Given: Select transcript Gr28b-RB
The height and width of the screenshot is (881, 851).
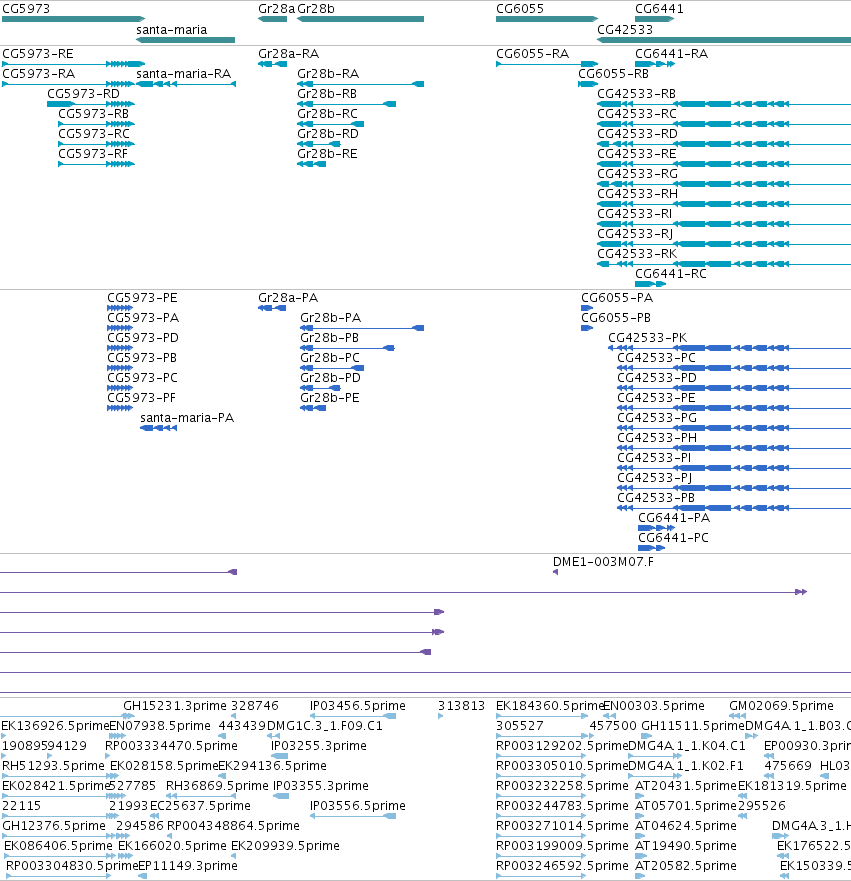Looking at the screenshot, I should 347,104.
